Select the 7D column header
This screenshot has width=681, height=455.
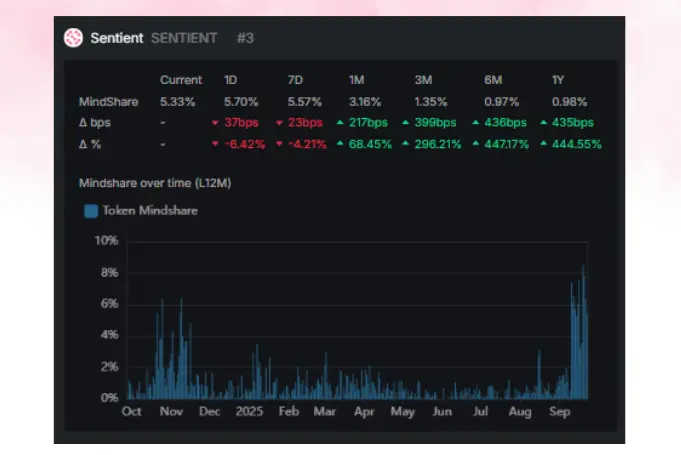tap(295, 80)
